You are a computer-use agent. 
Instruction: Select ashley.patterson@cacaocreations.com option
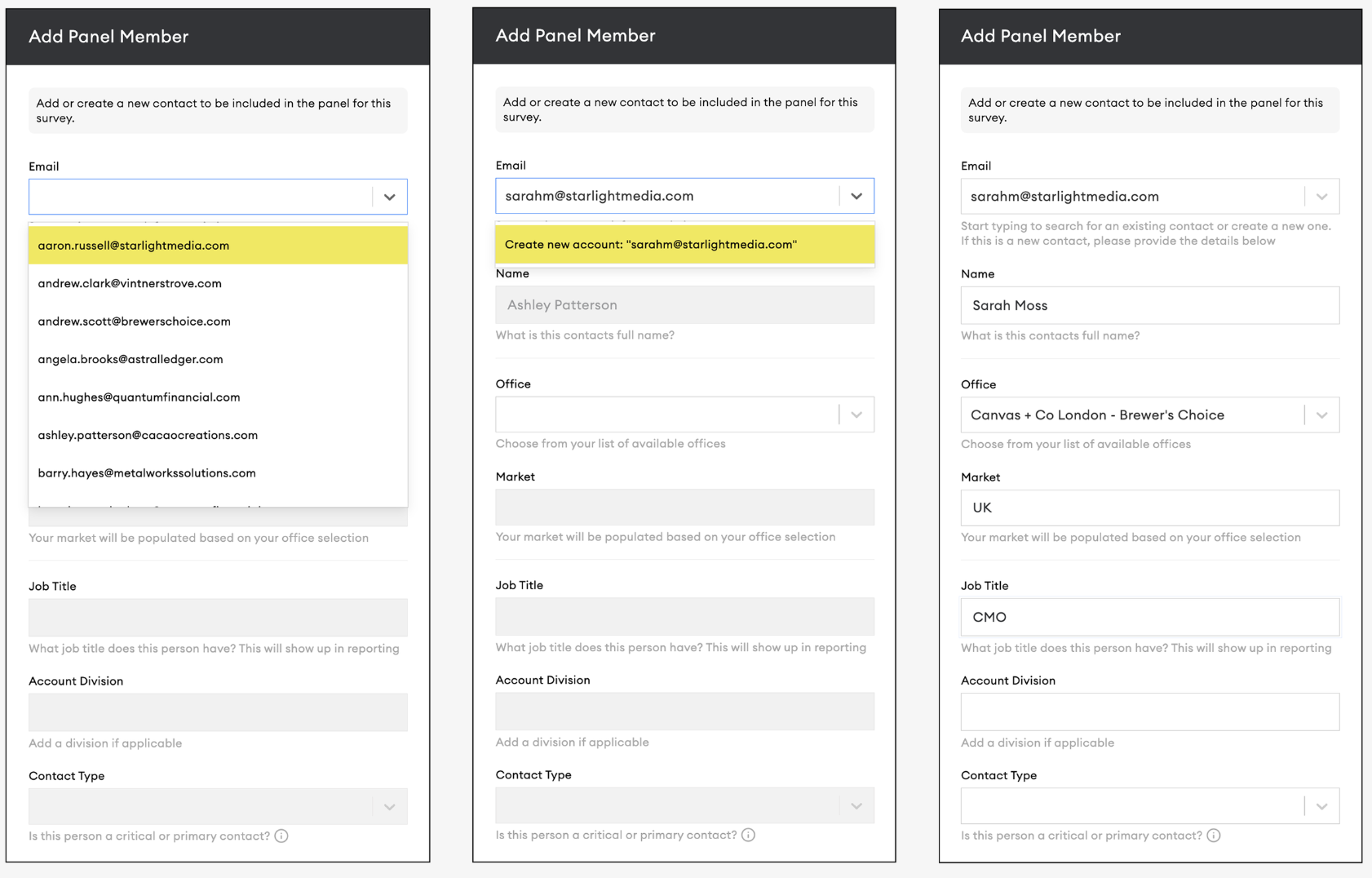[218, 435]
